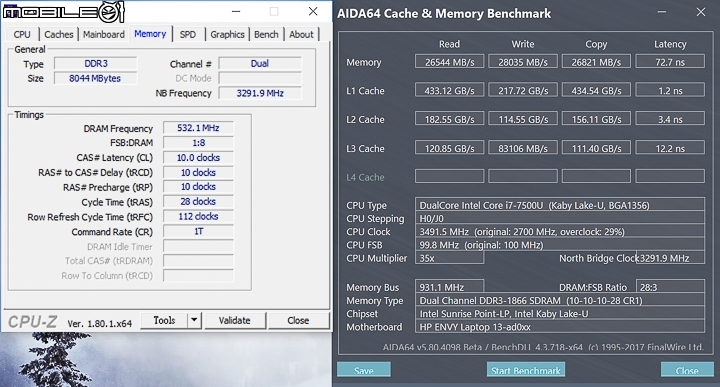This screenshot has width=720, height=387.
Task: Click the Memory Bus value 931.1 MHz
Action: pyautogui.click(x=449, y=287)
